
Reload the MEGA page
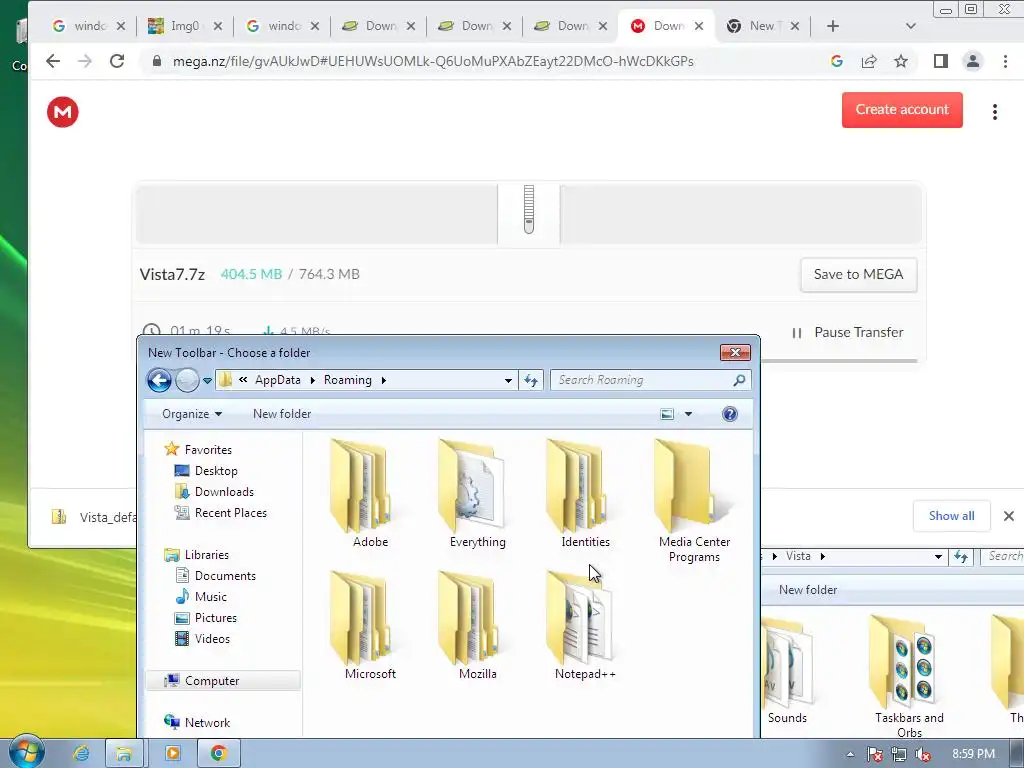[117, 61]
